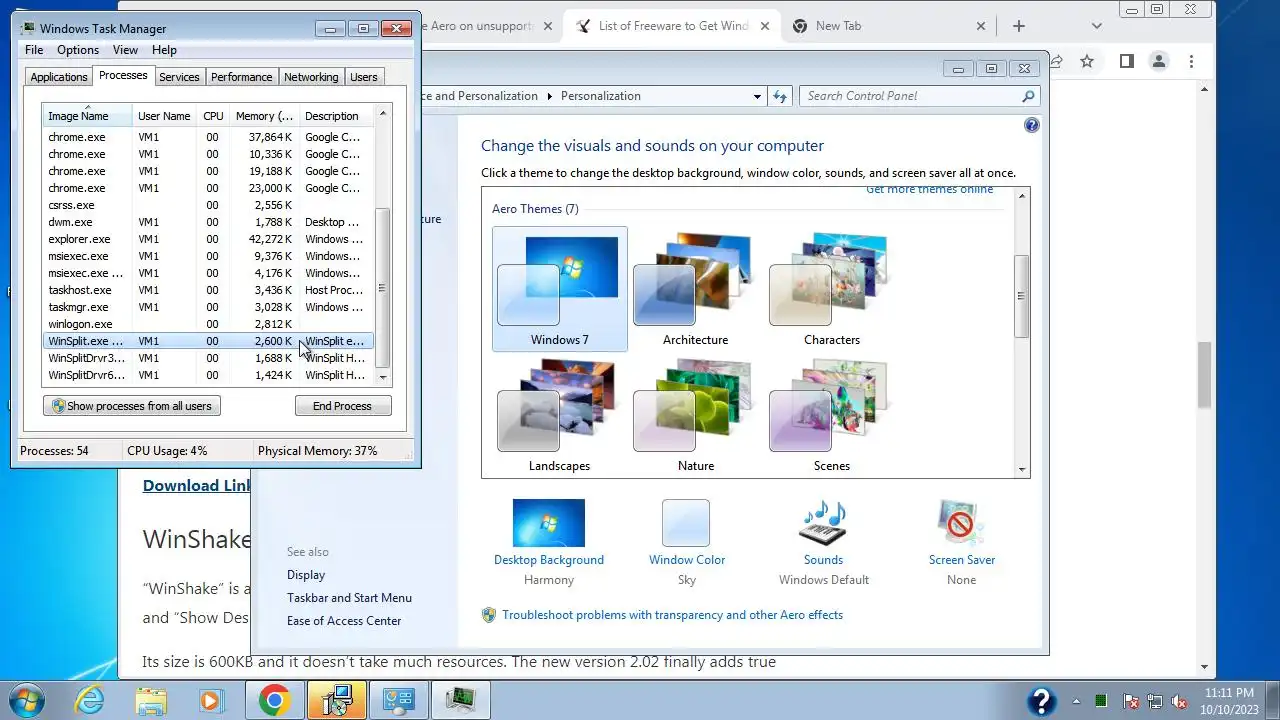Select the explorer.exe process row
This screenshot has height=720, width=1280.
208,239
